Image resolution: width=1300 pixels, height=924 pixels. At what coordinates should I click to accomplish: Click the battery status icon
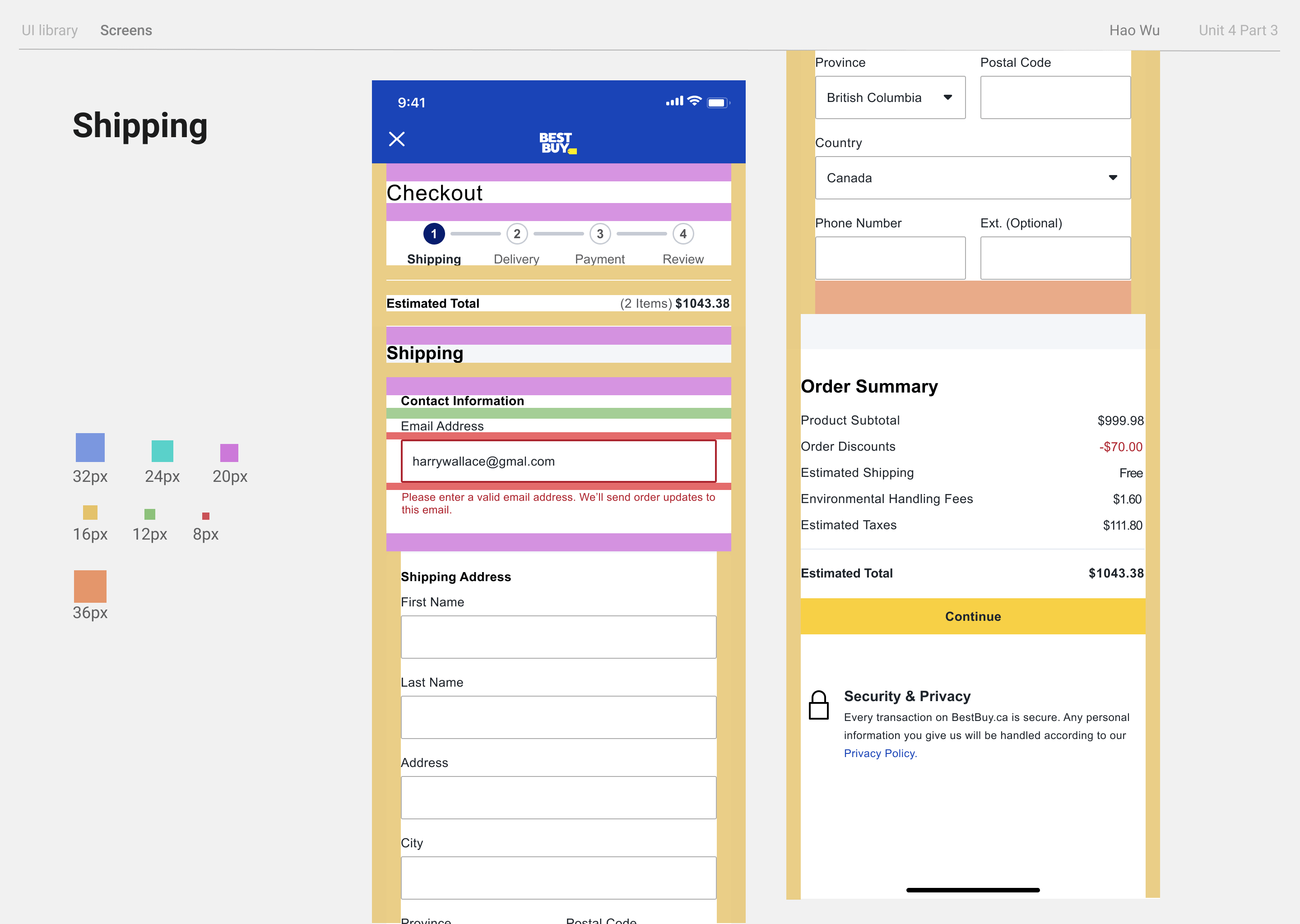pyautogui.click(x=718, y=102)
